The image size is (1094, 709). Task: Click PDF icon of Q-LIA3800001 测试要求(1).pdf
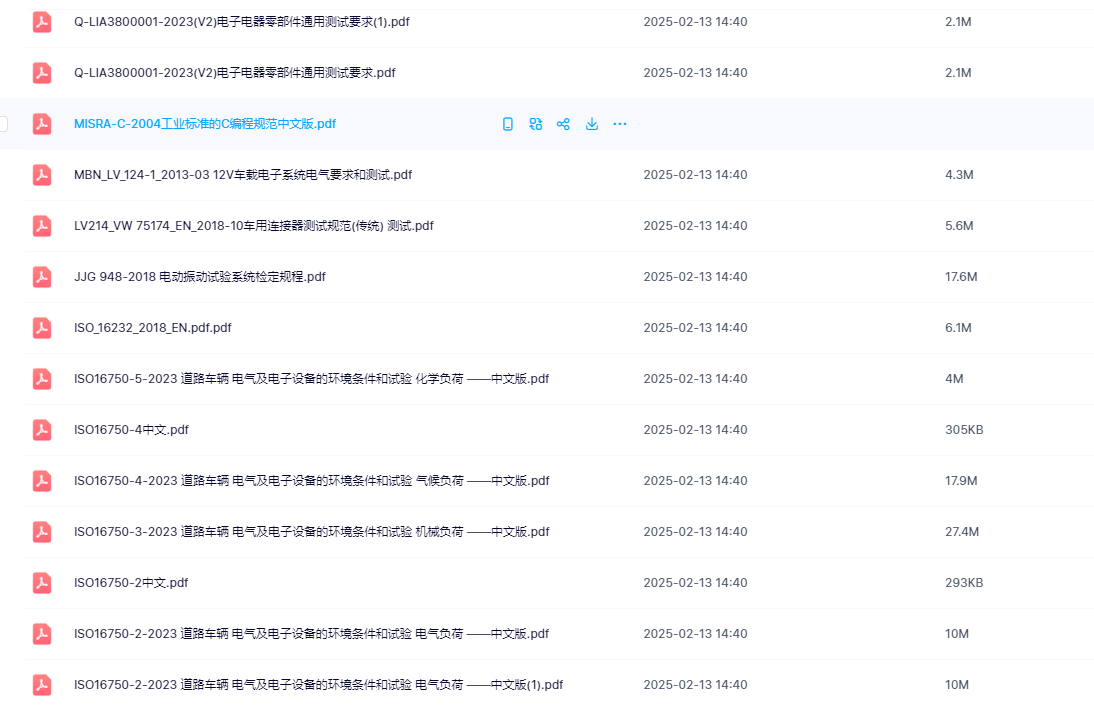pyautogui.click(x=42, y=22)
